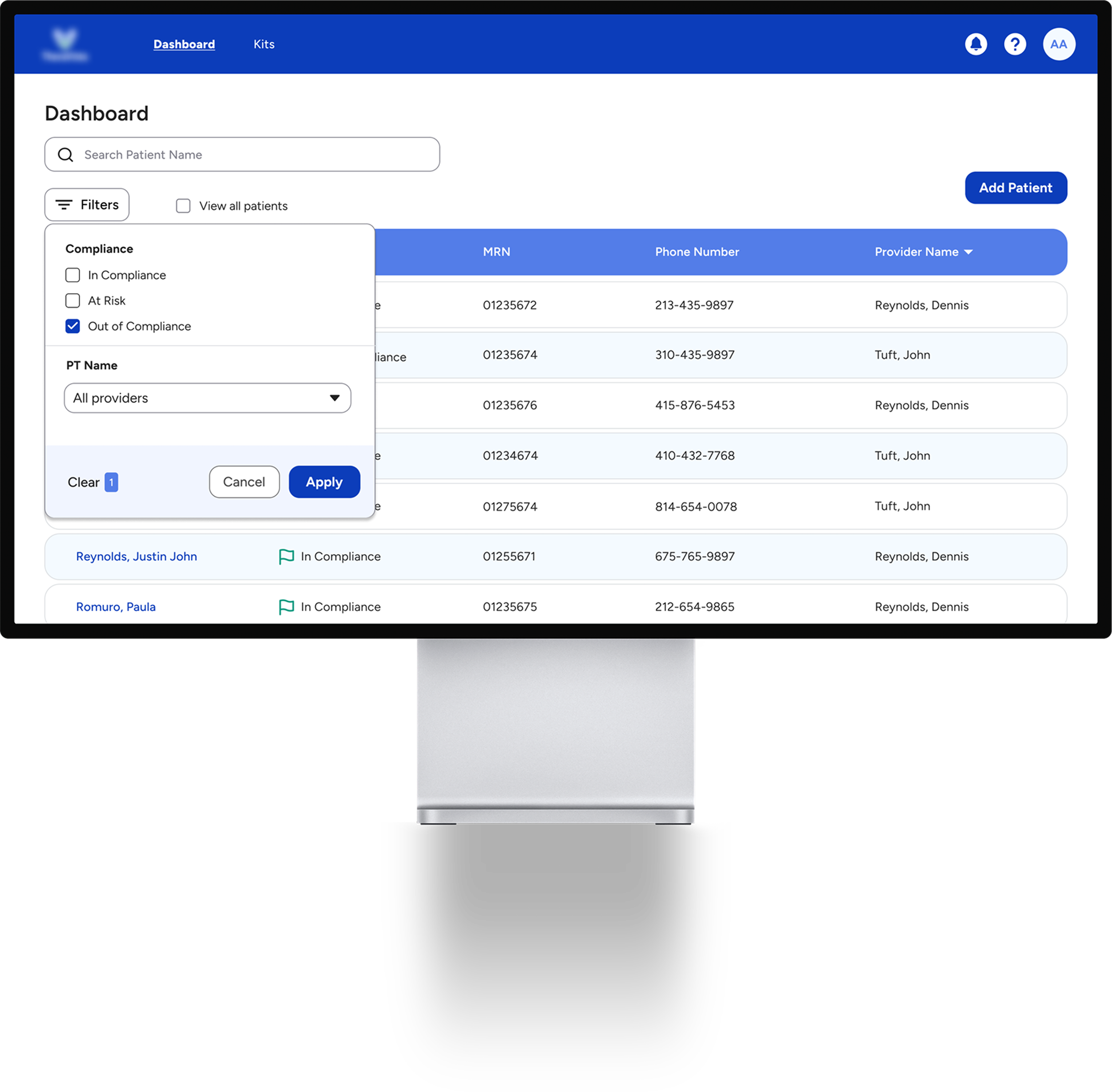Check the In Compliance filter
Screen dimensions: 1112x1092
pyautogui.click(x=72, y=275)
